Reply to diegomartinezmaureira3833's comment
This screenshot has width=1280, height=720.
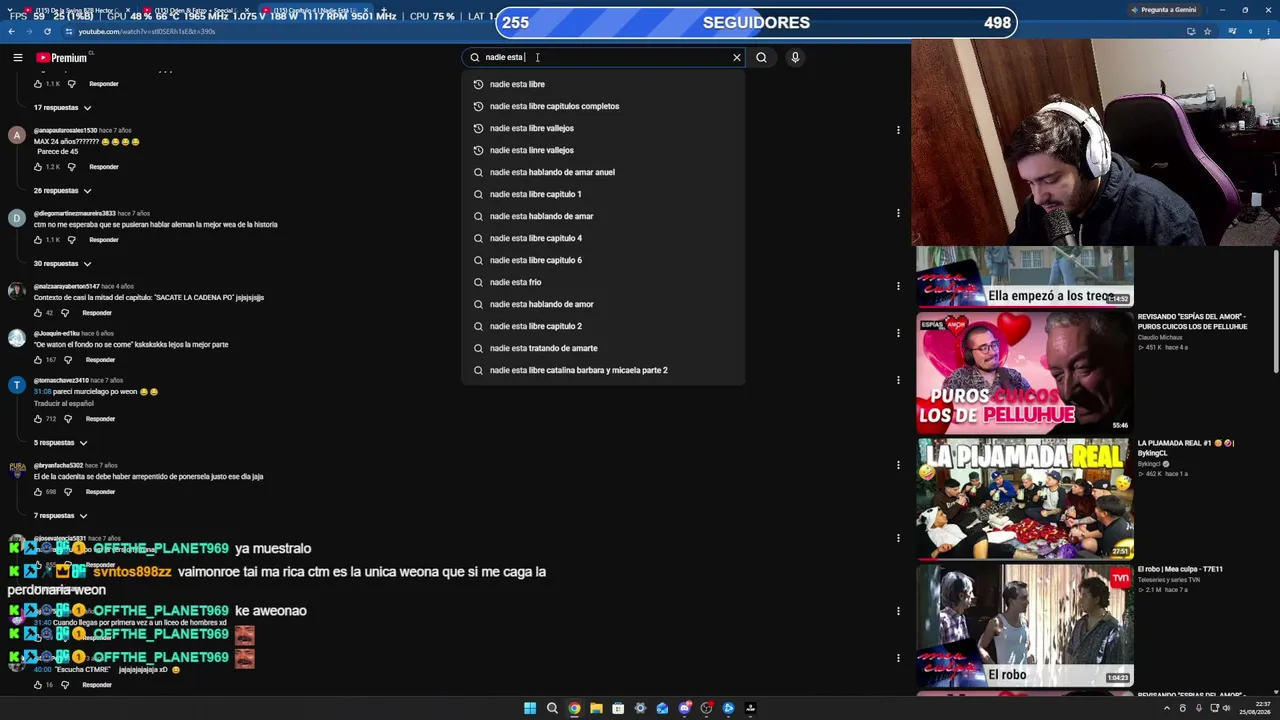104,240
